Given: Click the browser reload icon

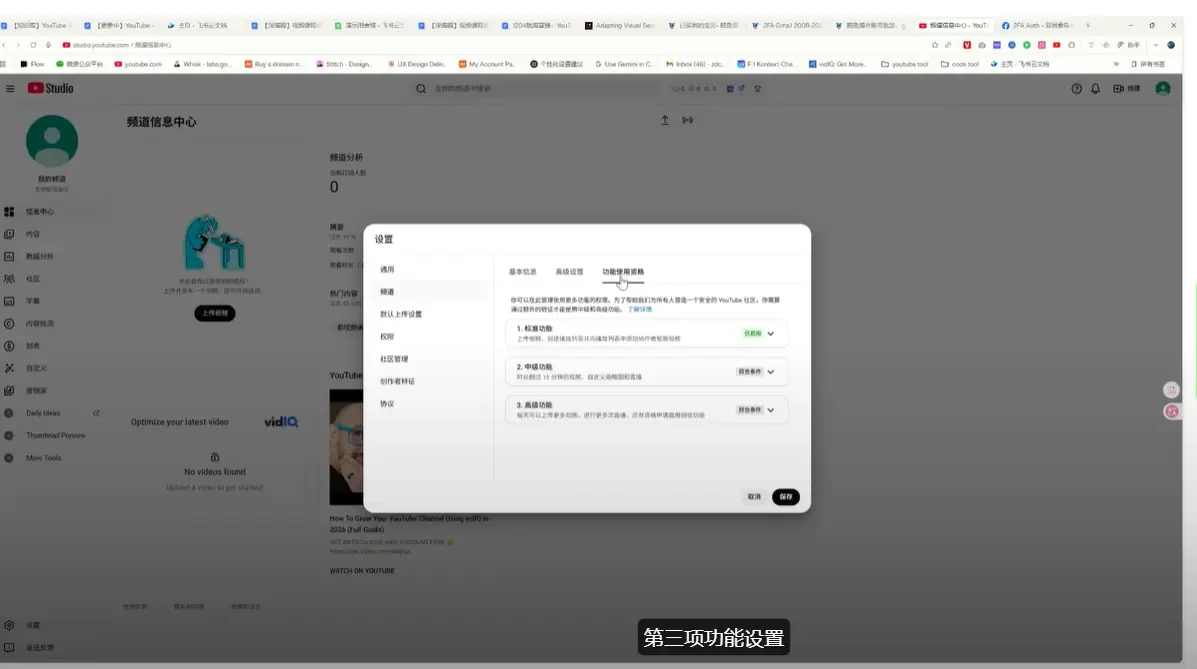Looking at the screenshot, I should [33, 45].
